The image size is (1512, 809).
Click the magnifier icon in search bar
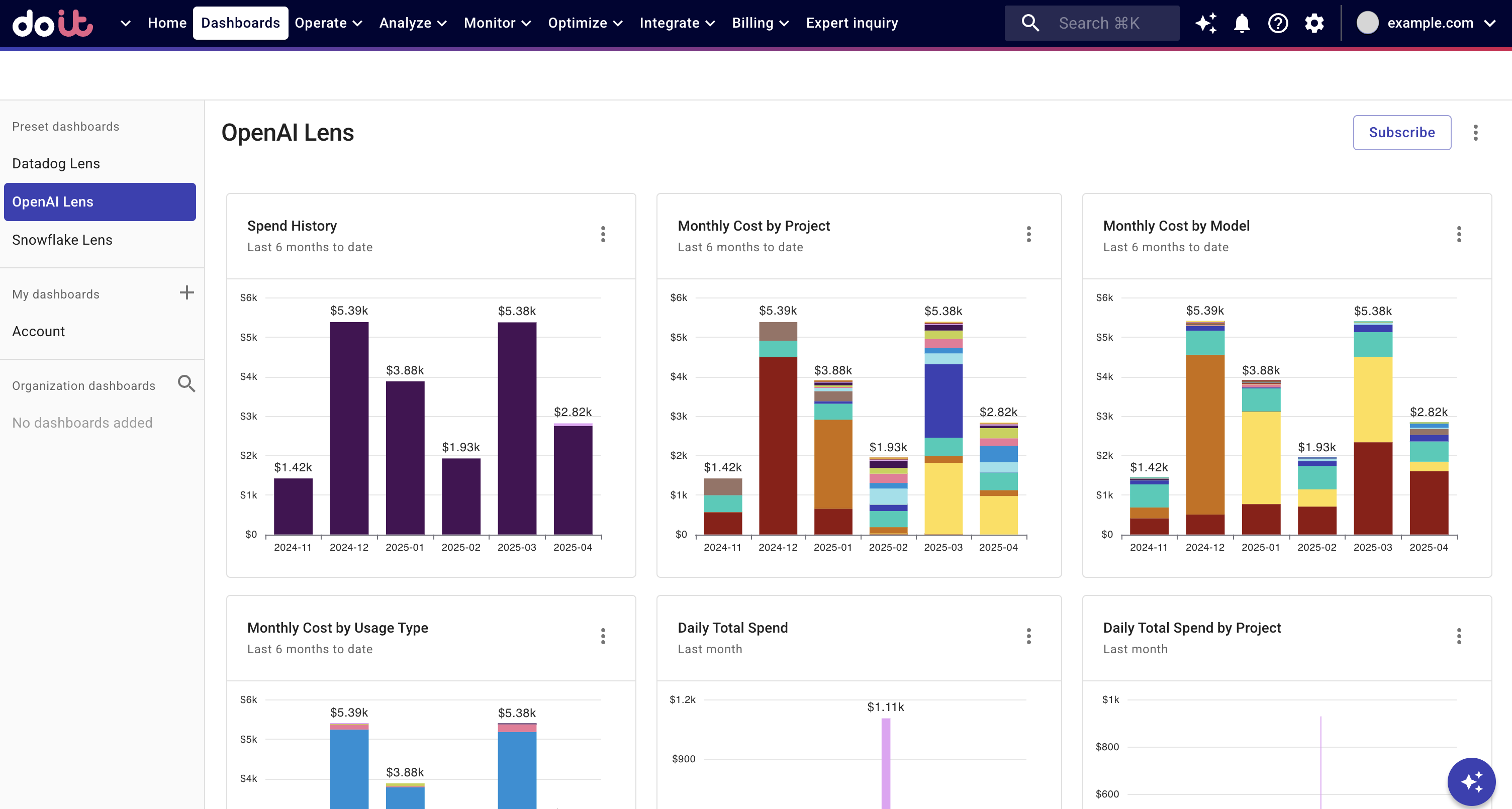pos(1030,23)
